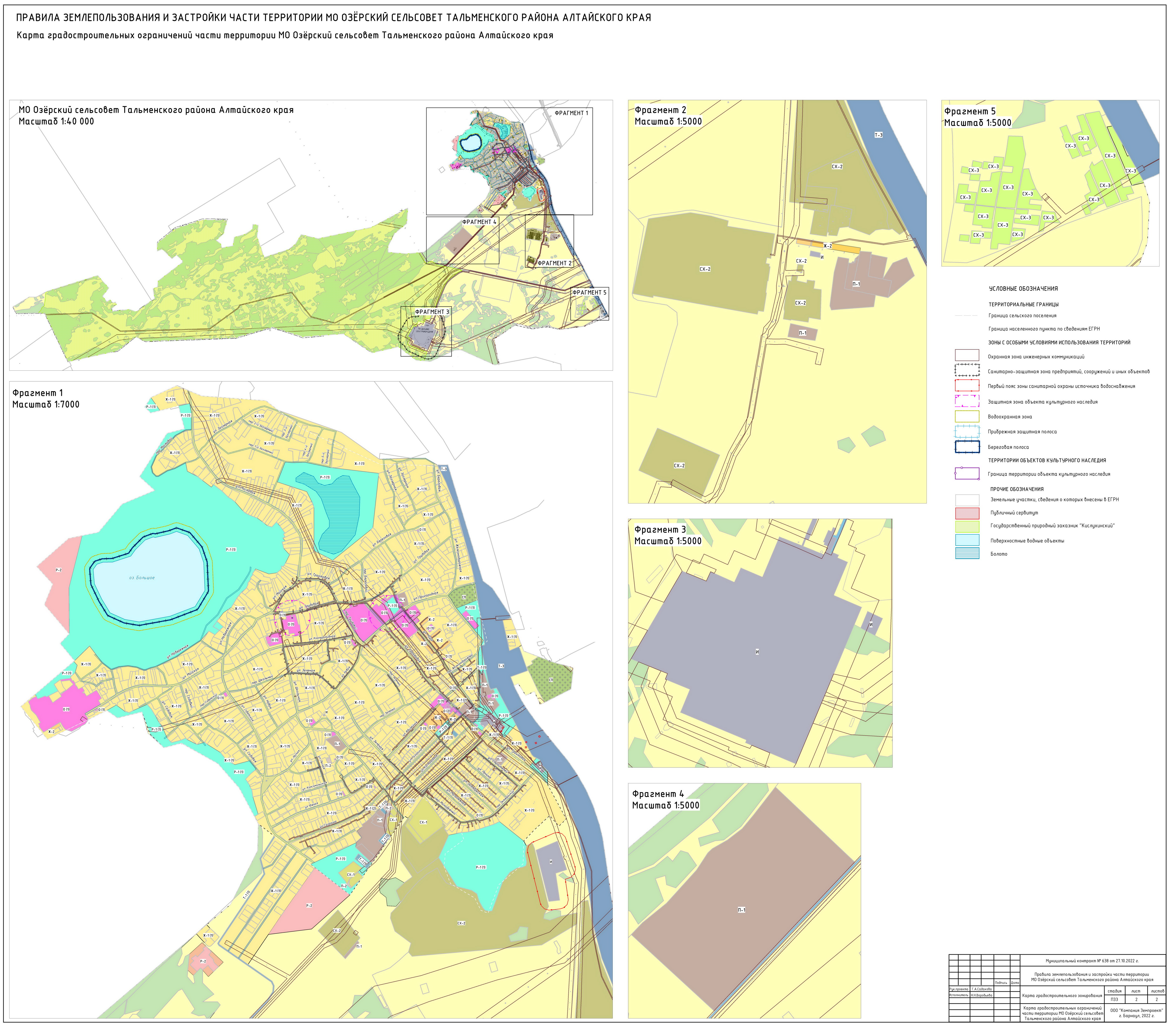Click the overview map 'Масштаб 1:40 000' label
The image size is (1176, 1036).
click(56, 121)
